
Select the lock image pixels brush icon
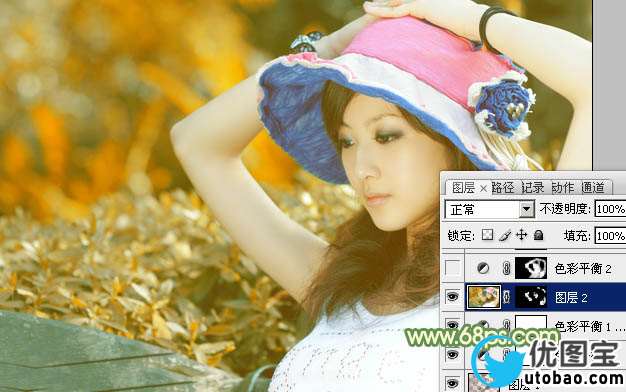coord(505,235)
